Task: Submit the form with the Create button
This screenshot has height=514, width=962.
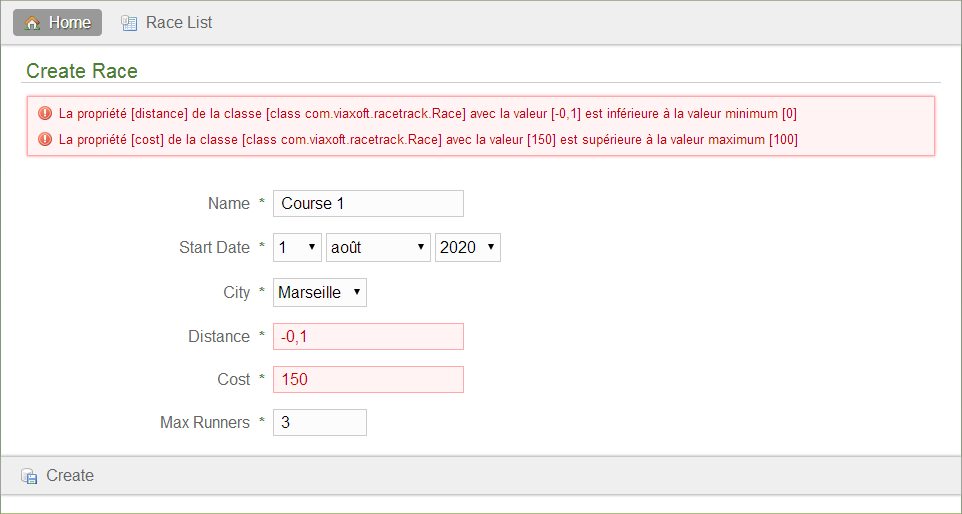Action: 58,475
